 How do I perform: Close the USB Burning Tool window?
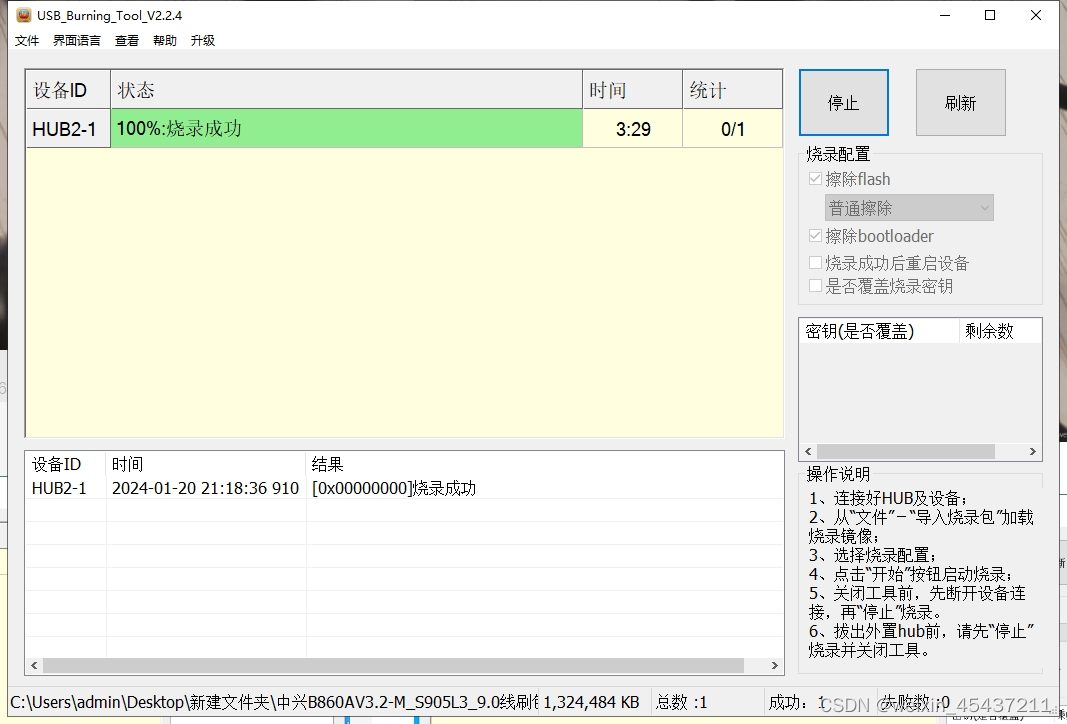(x=1036, y=15)
